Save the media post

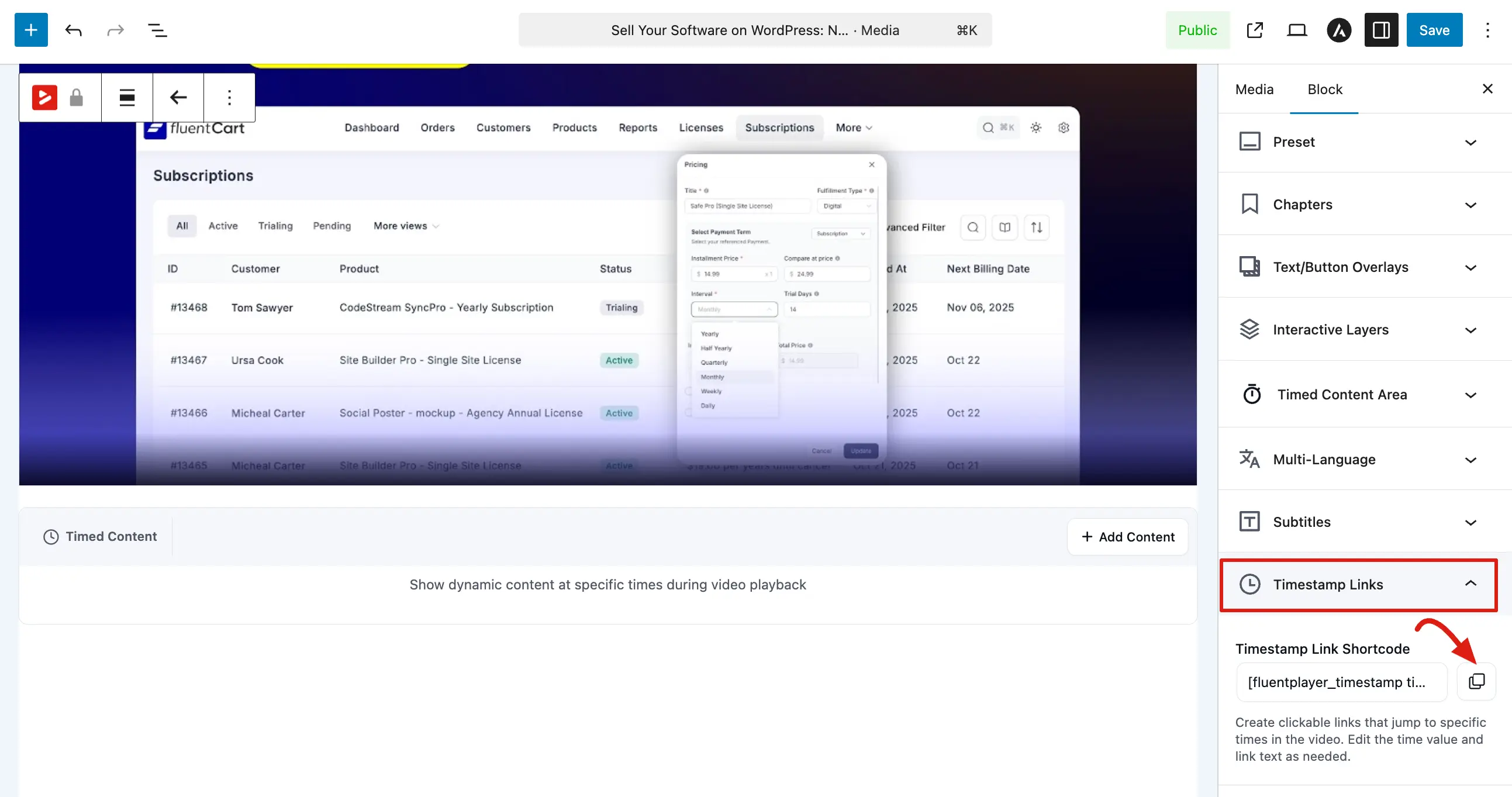(1434, 30)
